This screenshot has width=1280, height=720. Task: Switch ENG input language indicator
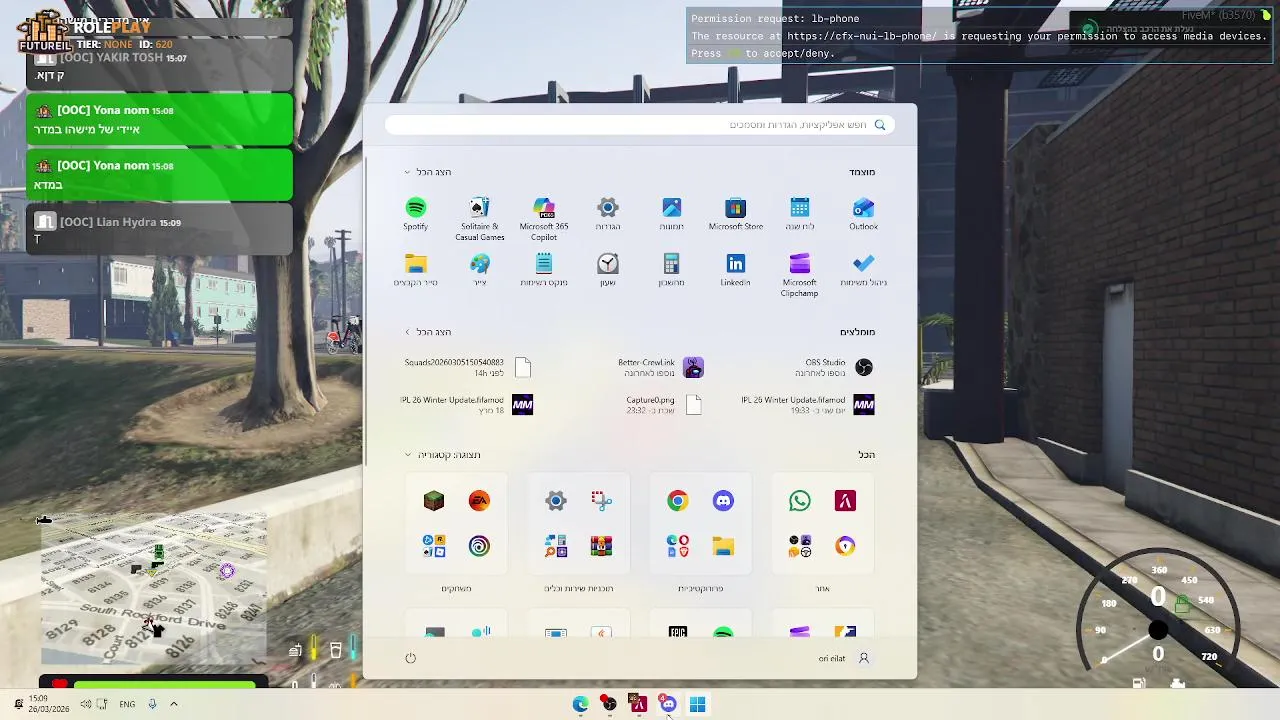(x=127, y=704)
